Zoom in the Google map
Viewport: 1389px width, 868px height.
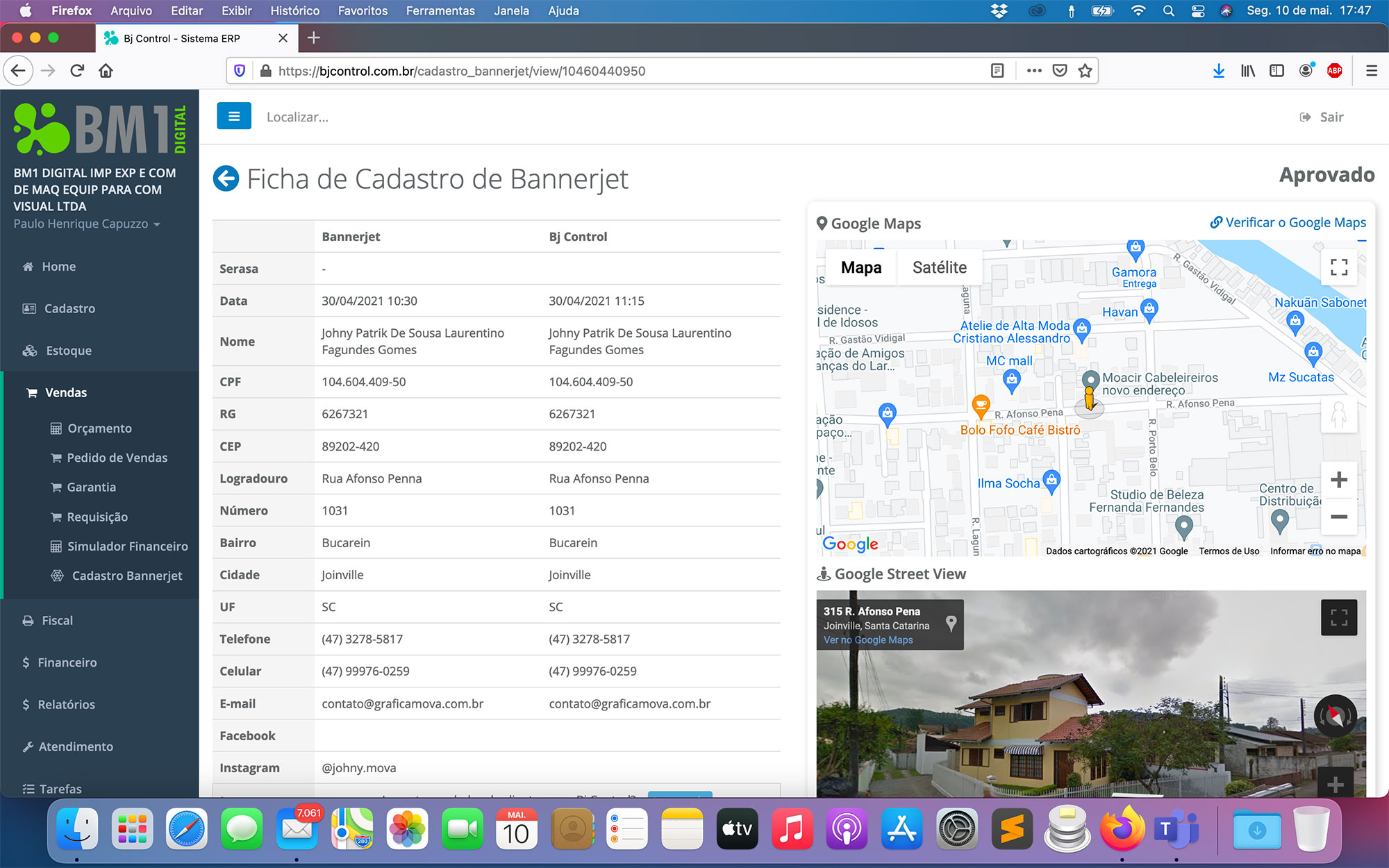click(x=1338, y=480)
